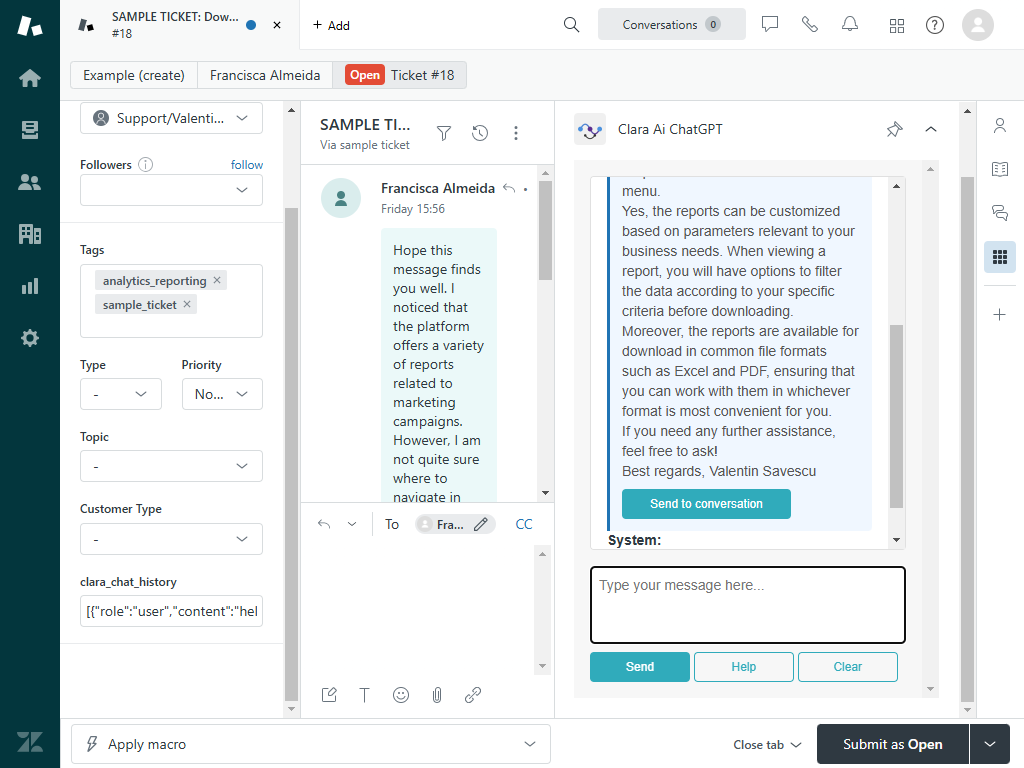Image resolution: width=1024 pixels, height=768 pixels.
Task: Click the follow link beside Followers
Action: click(247, 165)
